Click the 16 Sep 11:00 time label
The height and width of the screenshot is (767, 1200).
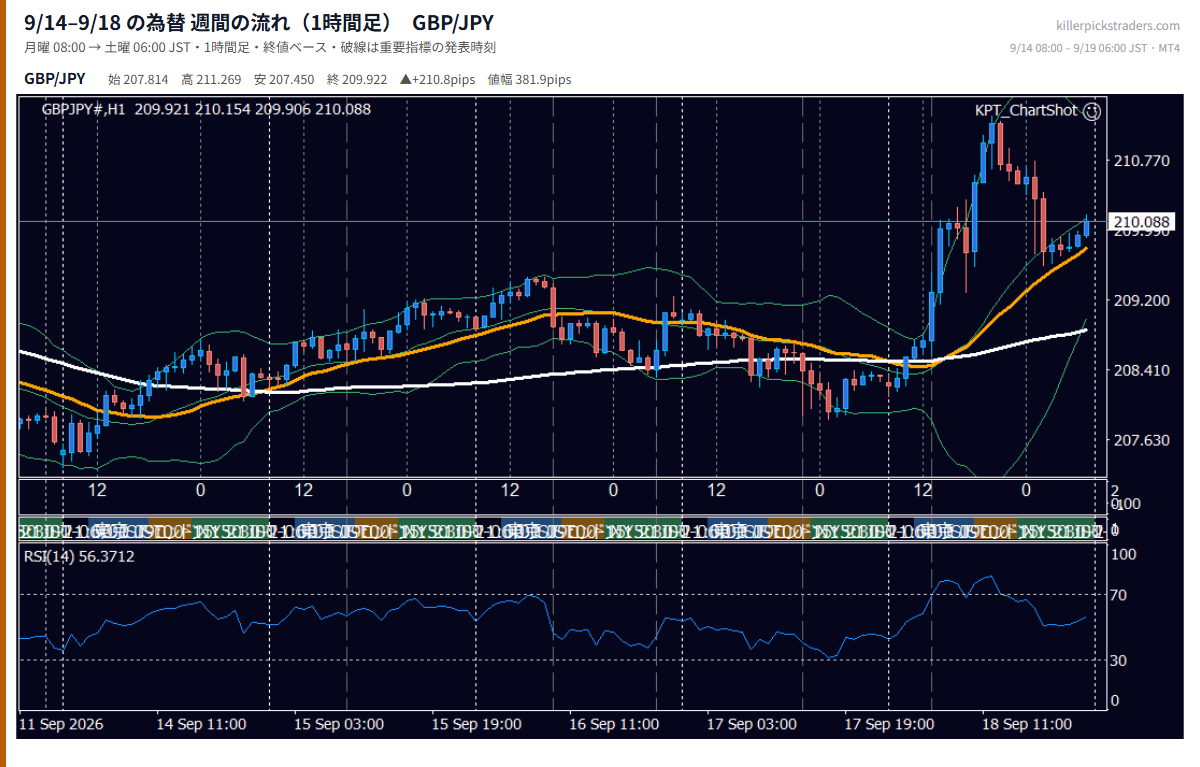[614, 723]
